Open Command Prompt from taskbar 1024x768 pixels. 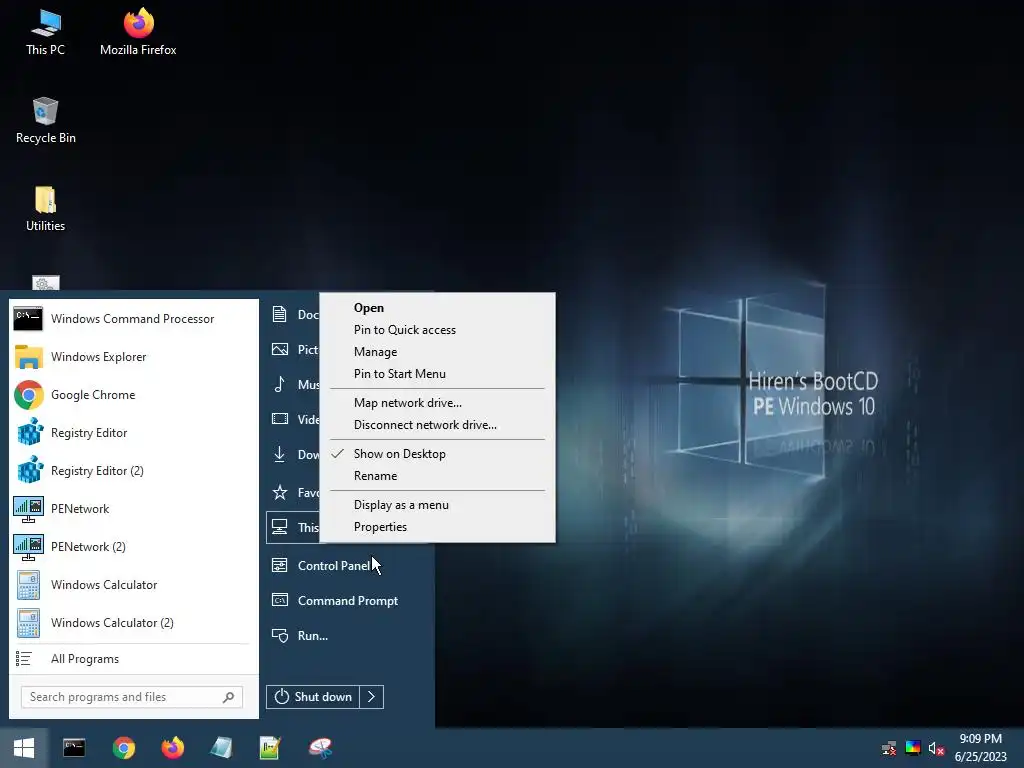coord(74,748)
